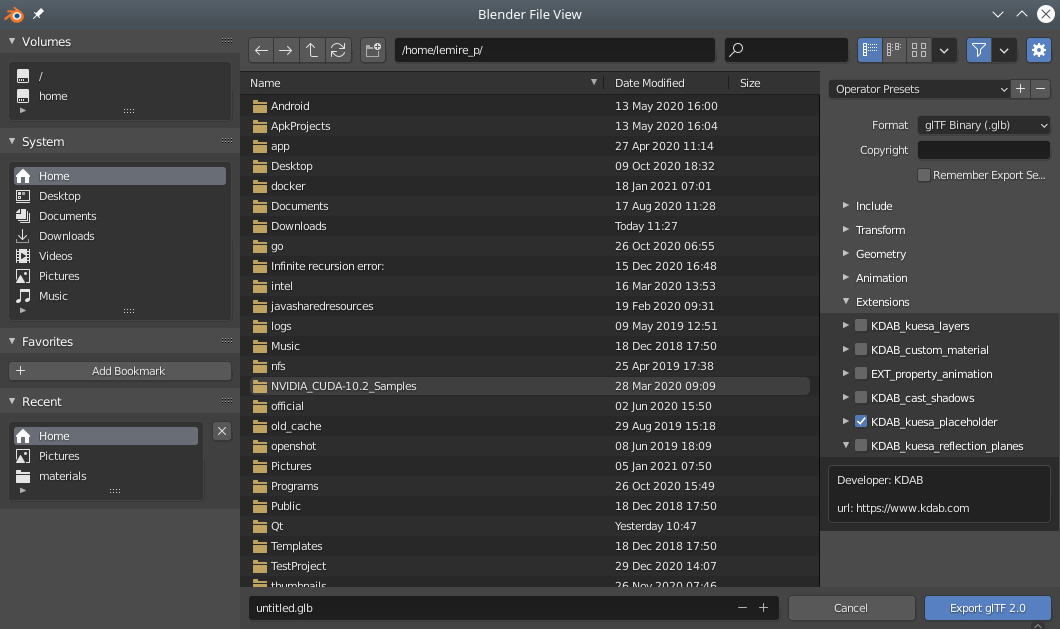Collapse the Volumes panel

(x=12, y=41)
